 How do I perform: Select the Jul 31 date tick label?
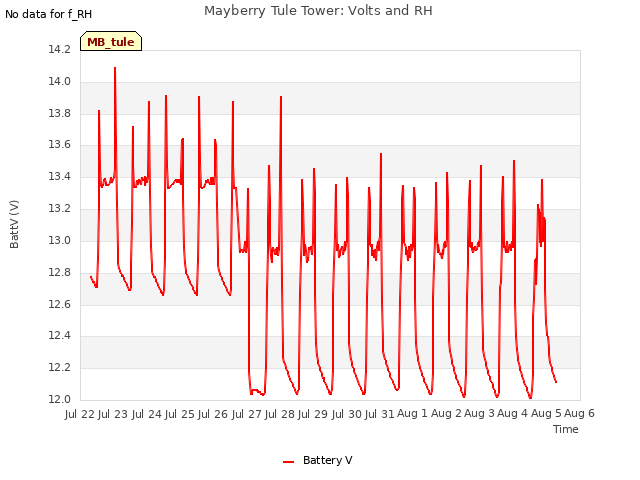pyautogui.click(x=379, y=414)
